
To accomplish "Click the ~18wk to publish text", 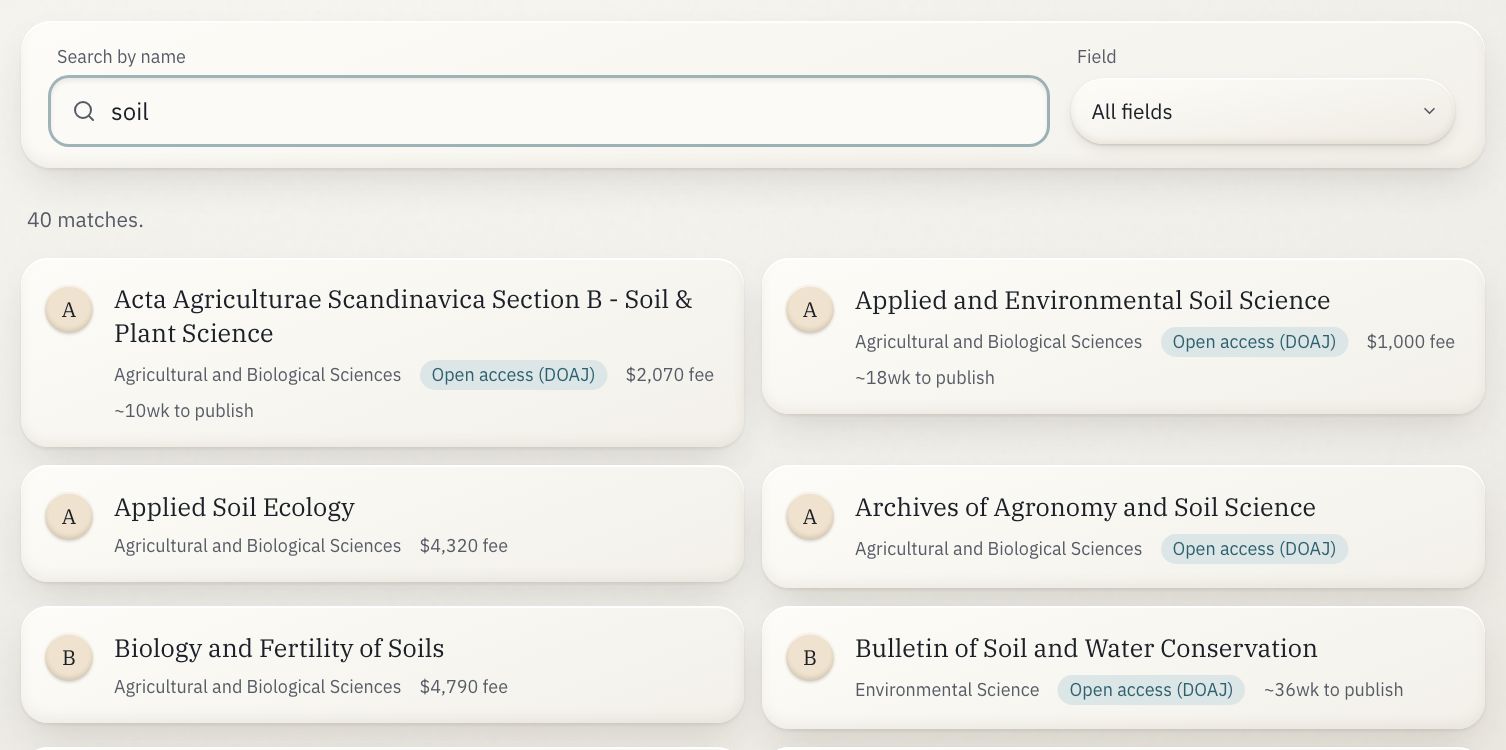I will tap(925, 378).
